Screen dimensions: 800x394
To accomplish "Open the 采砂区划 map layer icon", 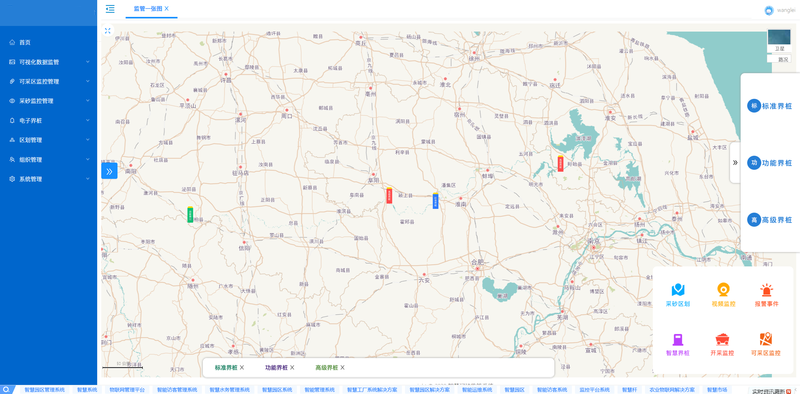I will [x=678, y=290].
